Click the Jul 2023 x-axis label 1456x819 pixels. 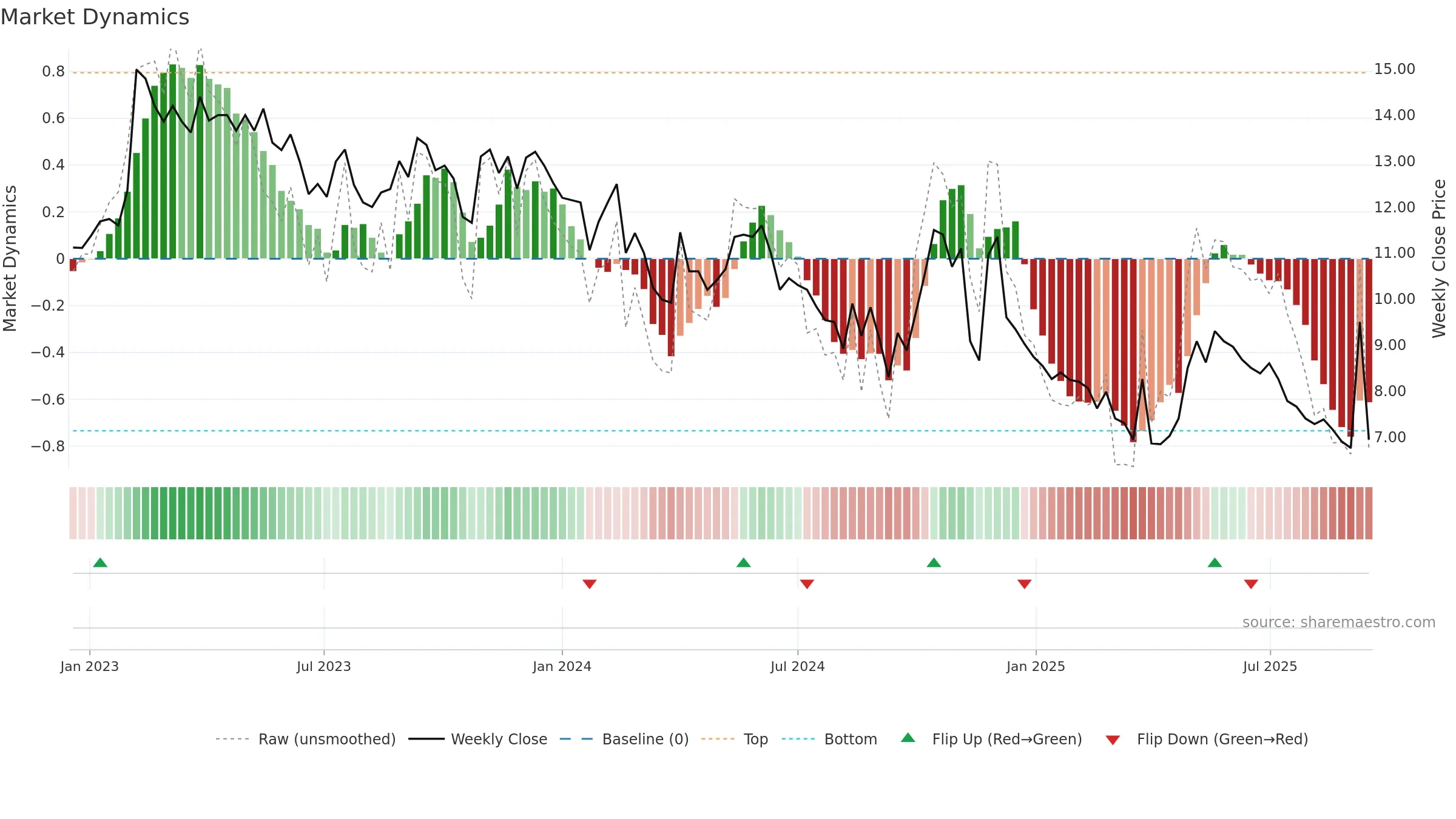pyautogui.click(x=324, y=666)
